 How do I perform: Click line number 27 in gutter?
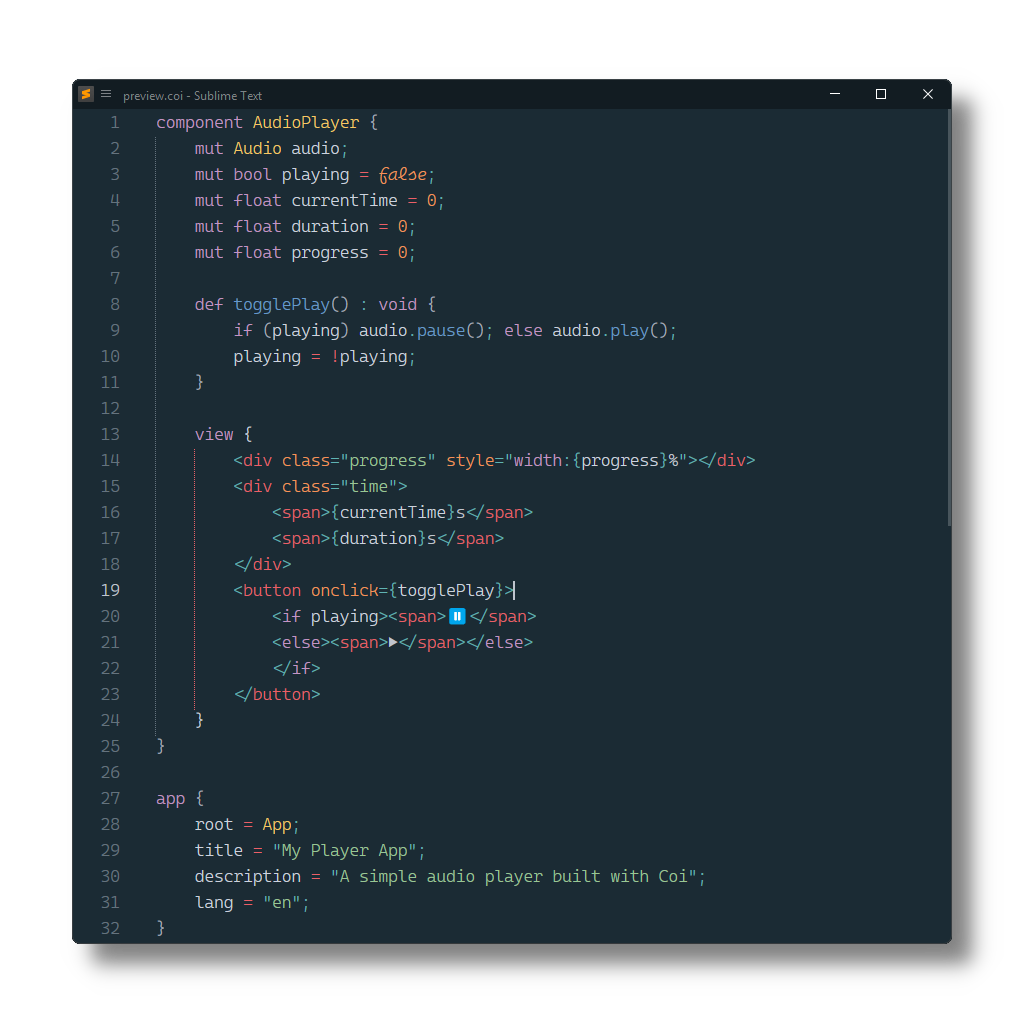click(x=110, y=798)
